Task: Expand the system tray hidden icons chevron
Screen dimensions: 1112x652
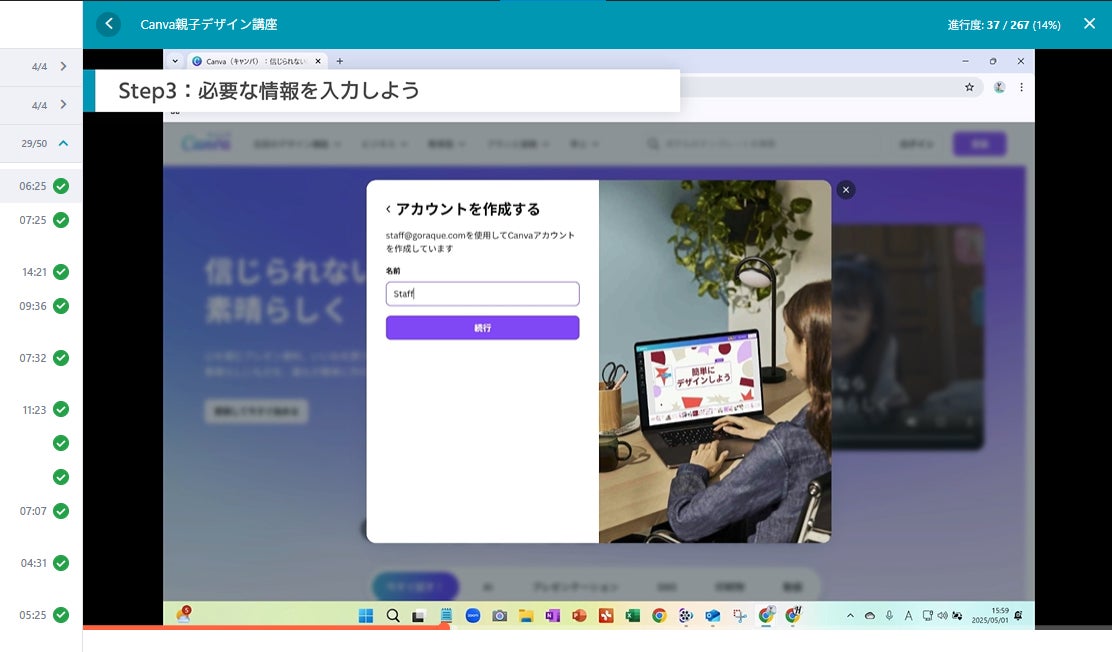Action: click(x=850, y=616)
